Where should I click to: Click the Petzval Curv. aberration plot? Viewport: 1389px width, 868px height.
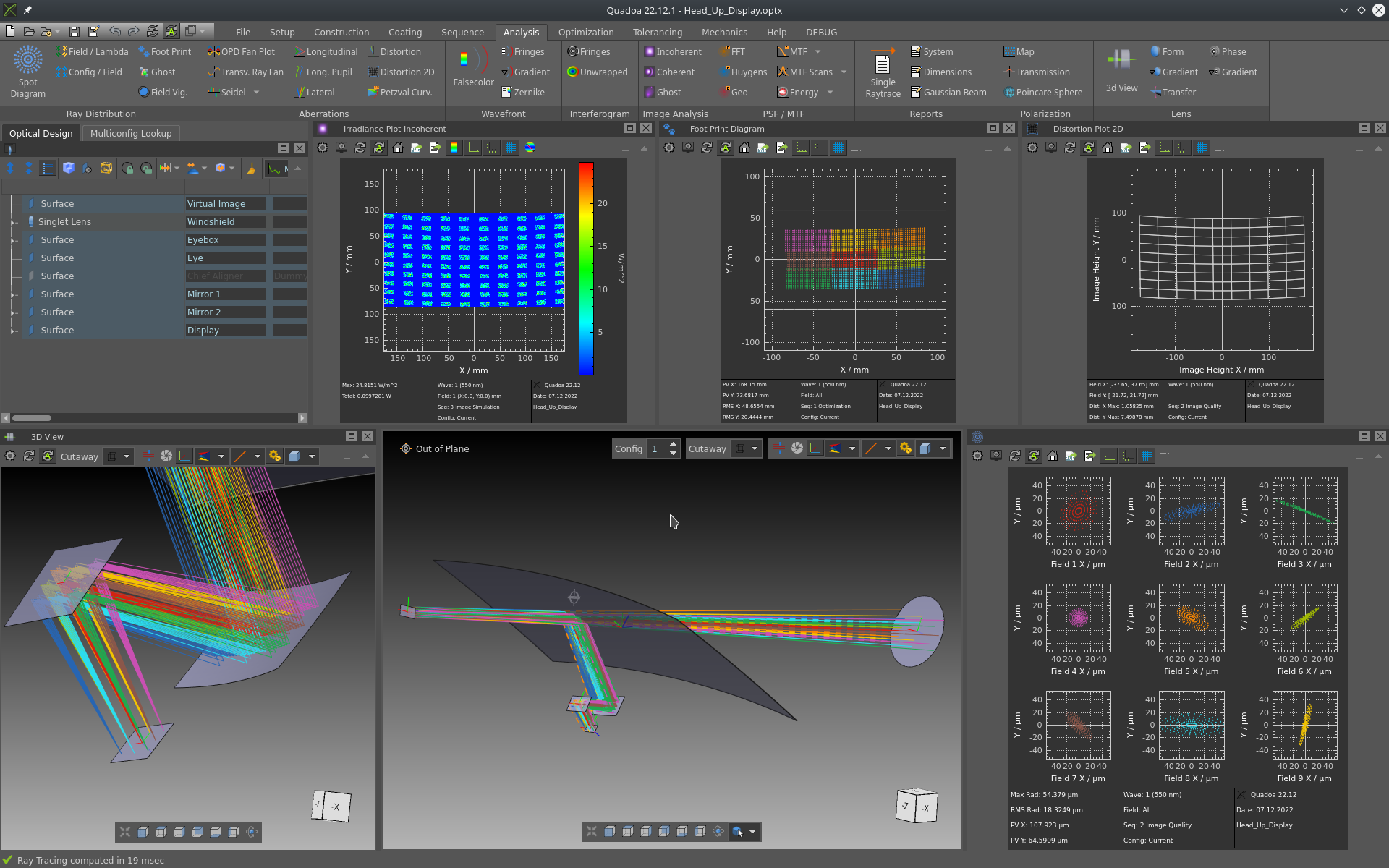coord(399,92)
